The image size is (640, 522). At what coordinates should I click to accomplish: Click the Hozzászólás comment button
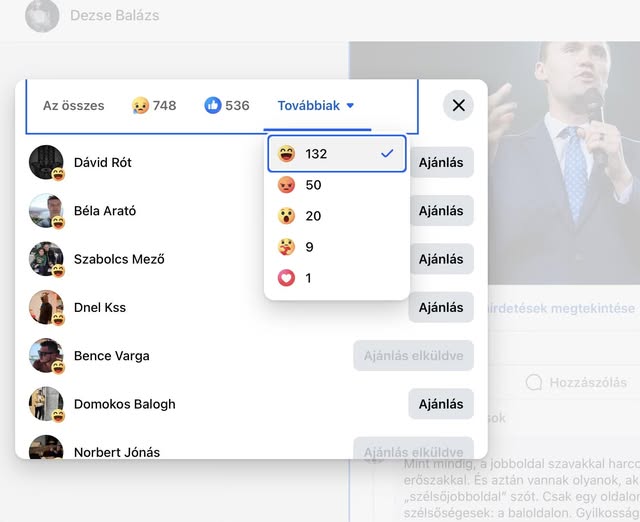[x=576, y=382]
